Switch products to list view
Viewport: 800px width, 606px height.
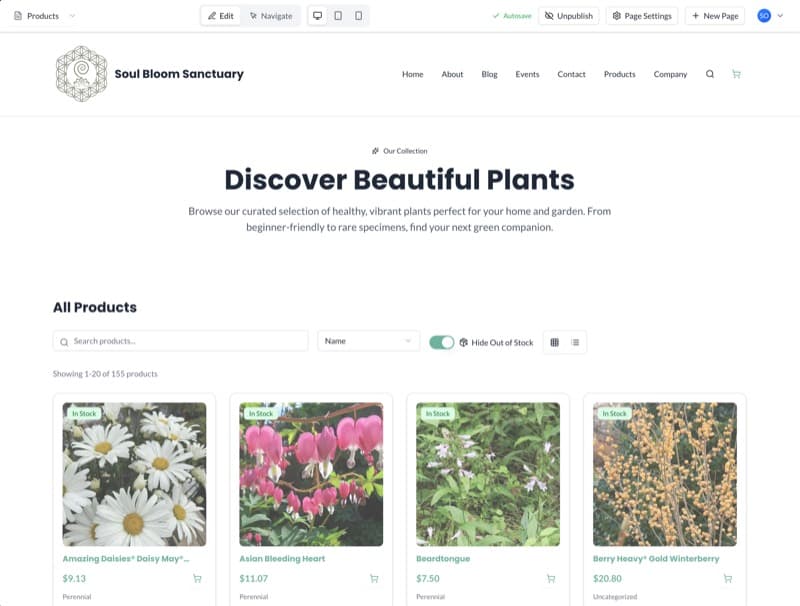pos(575,341)
